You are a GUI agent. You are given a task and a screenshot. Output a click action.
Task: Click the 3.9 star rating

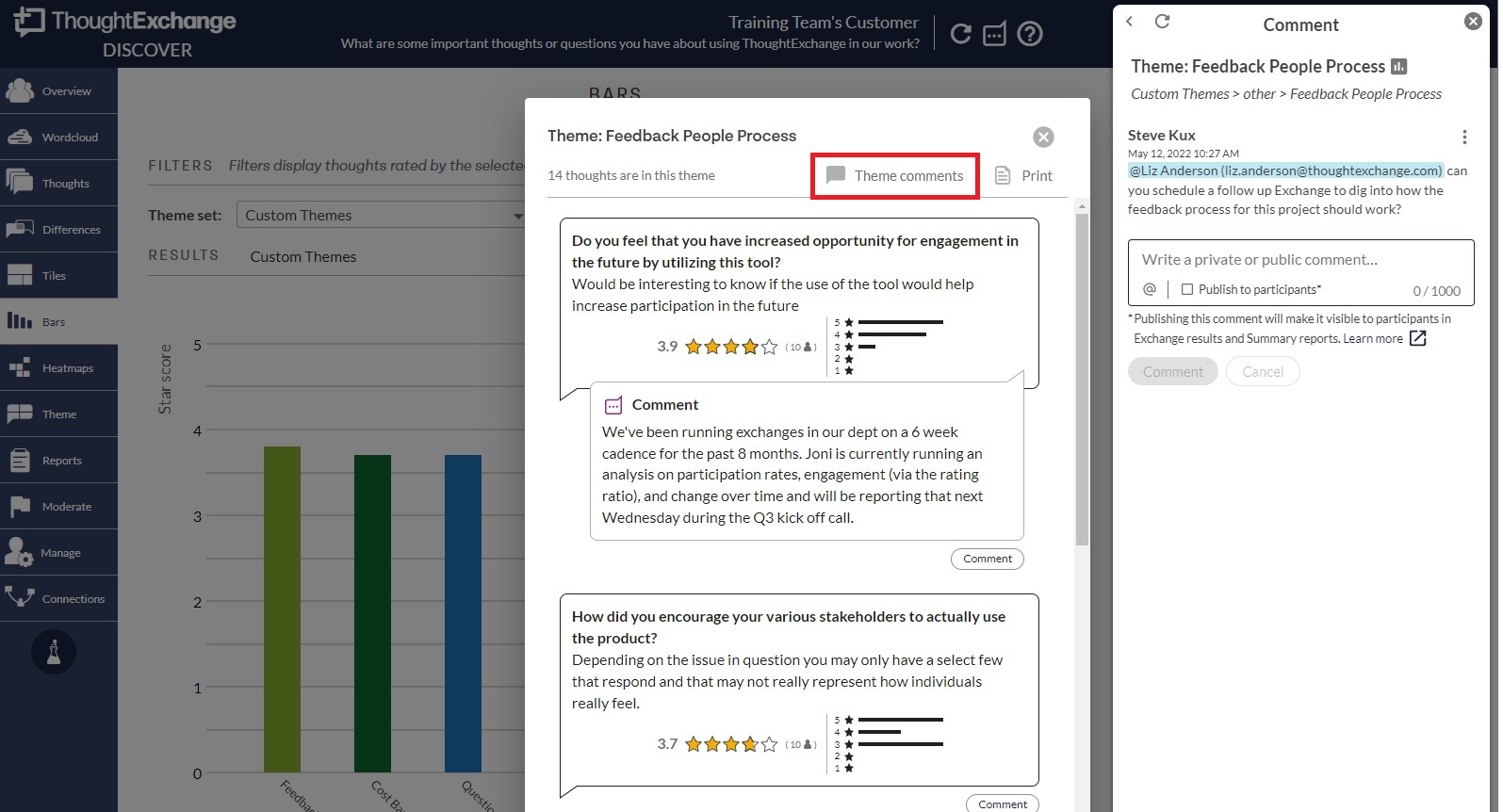click(x=731, y=347)
